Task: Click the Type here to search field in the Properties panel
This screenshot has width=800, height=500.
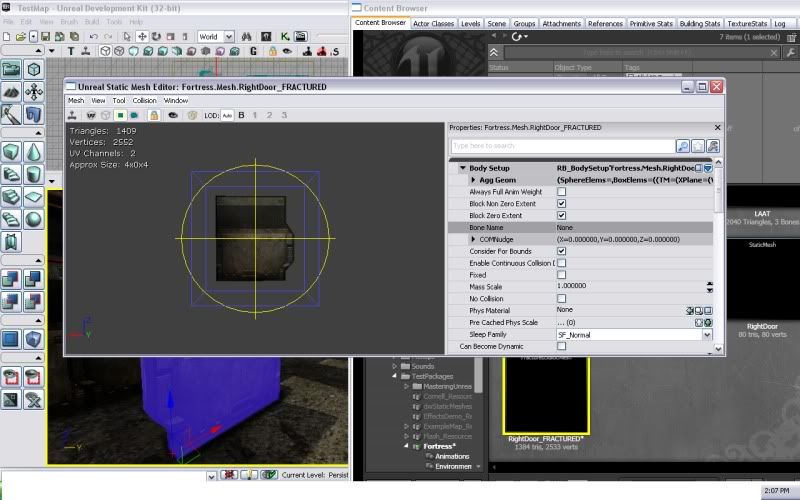Action: (562, 146)
